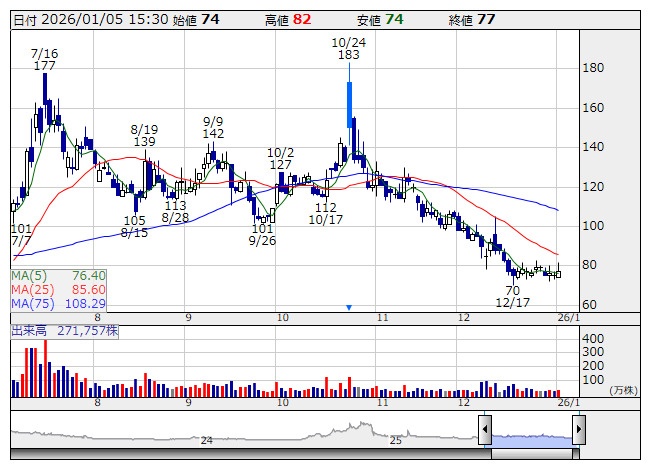The height and width of the screenshot is (470, 653).
Task: Click the 26/1 label on the price chart axis
Action: pyautogui.click(x=568, y=318)
